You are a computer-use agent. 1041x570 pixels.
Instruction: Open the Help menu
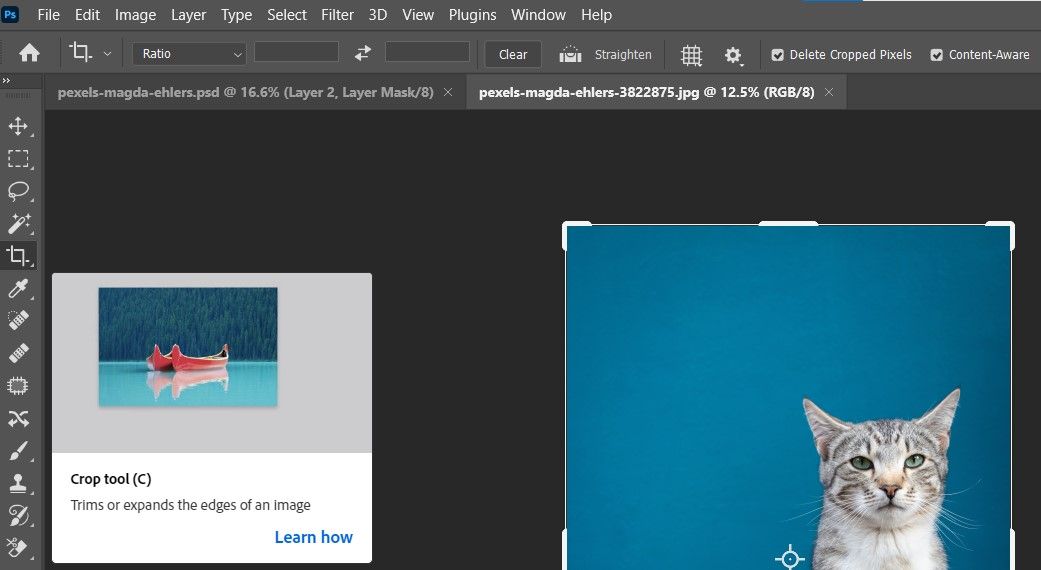[x=596, y=15]
